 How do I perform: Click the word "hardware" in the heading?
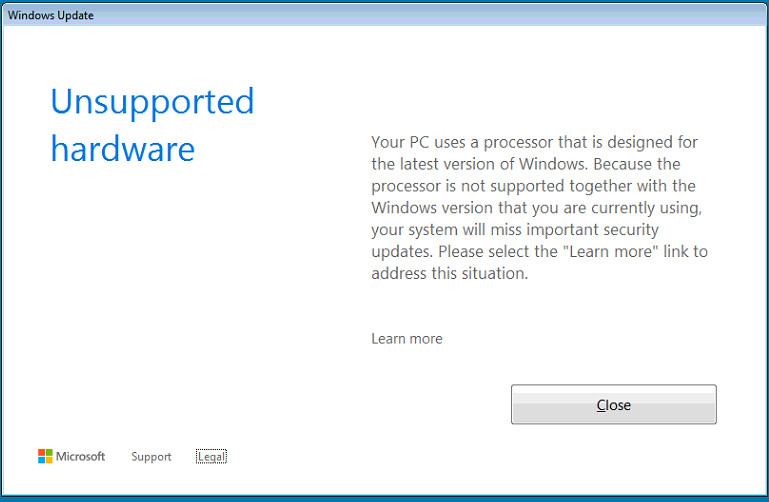(122, 150)
